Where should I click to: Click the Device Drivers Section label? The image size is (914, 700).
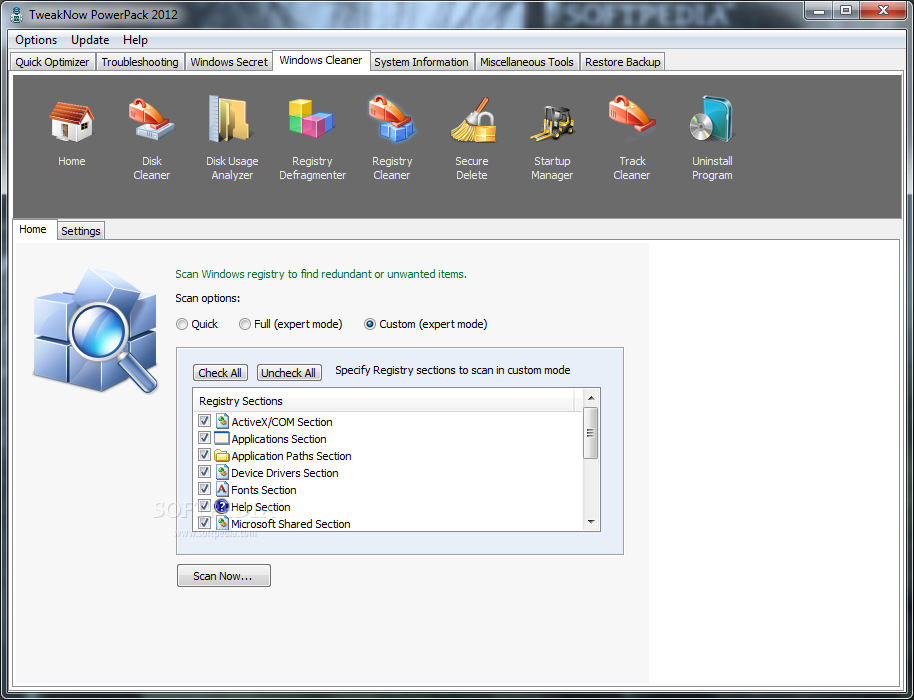(x=285, y=473)
